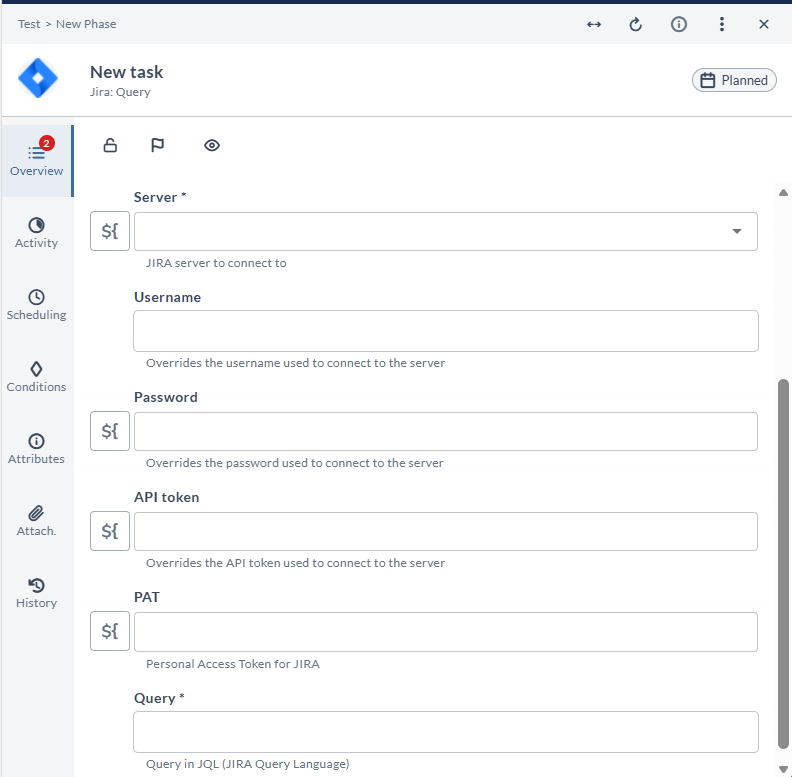Toggle the eye watch icon
792x777 pixels.
click(x=212, y=145)
